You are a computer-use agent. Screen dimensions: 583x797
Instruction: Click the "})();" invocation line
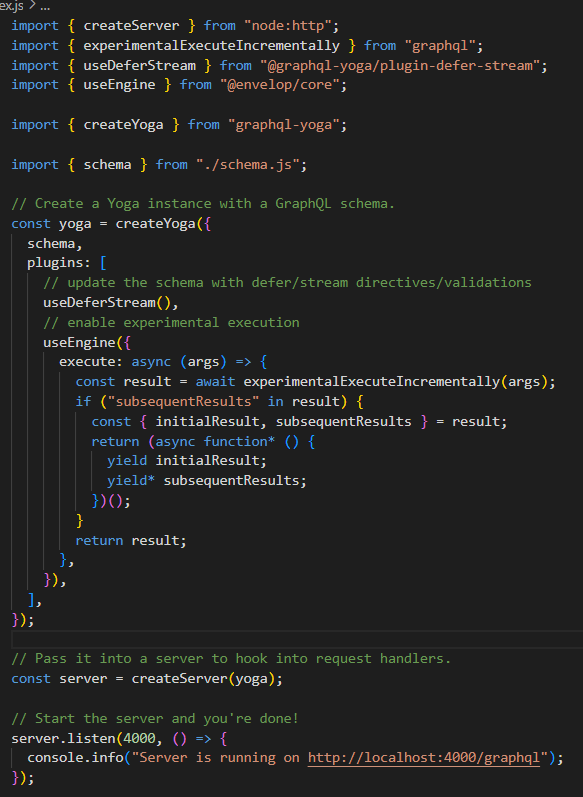[x=111, y=501]
